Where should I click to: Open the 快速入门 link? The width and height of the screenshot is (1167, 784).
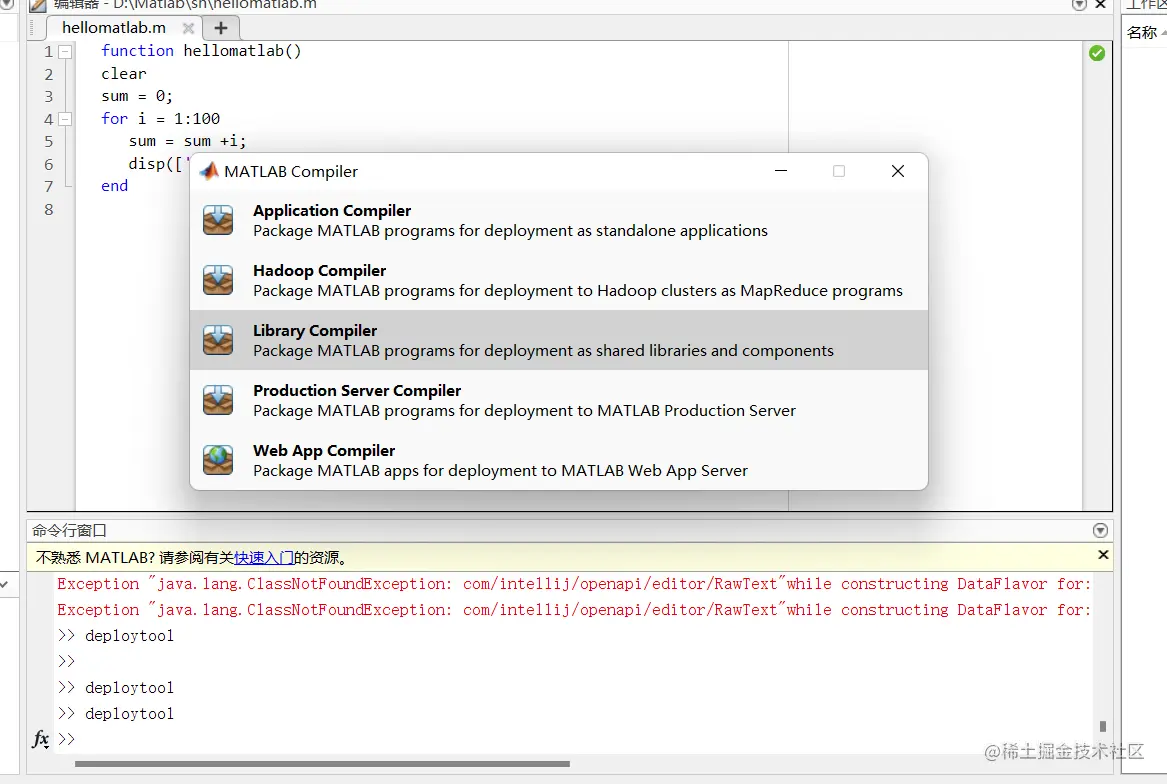click(263, 558)
